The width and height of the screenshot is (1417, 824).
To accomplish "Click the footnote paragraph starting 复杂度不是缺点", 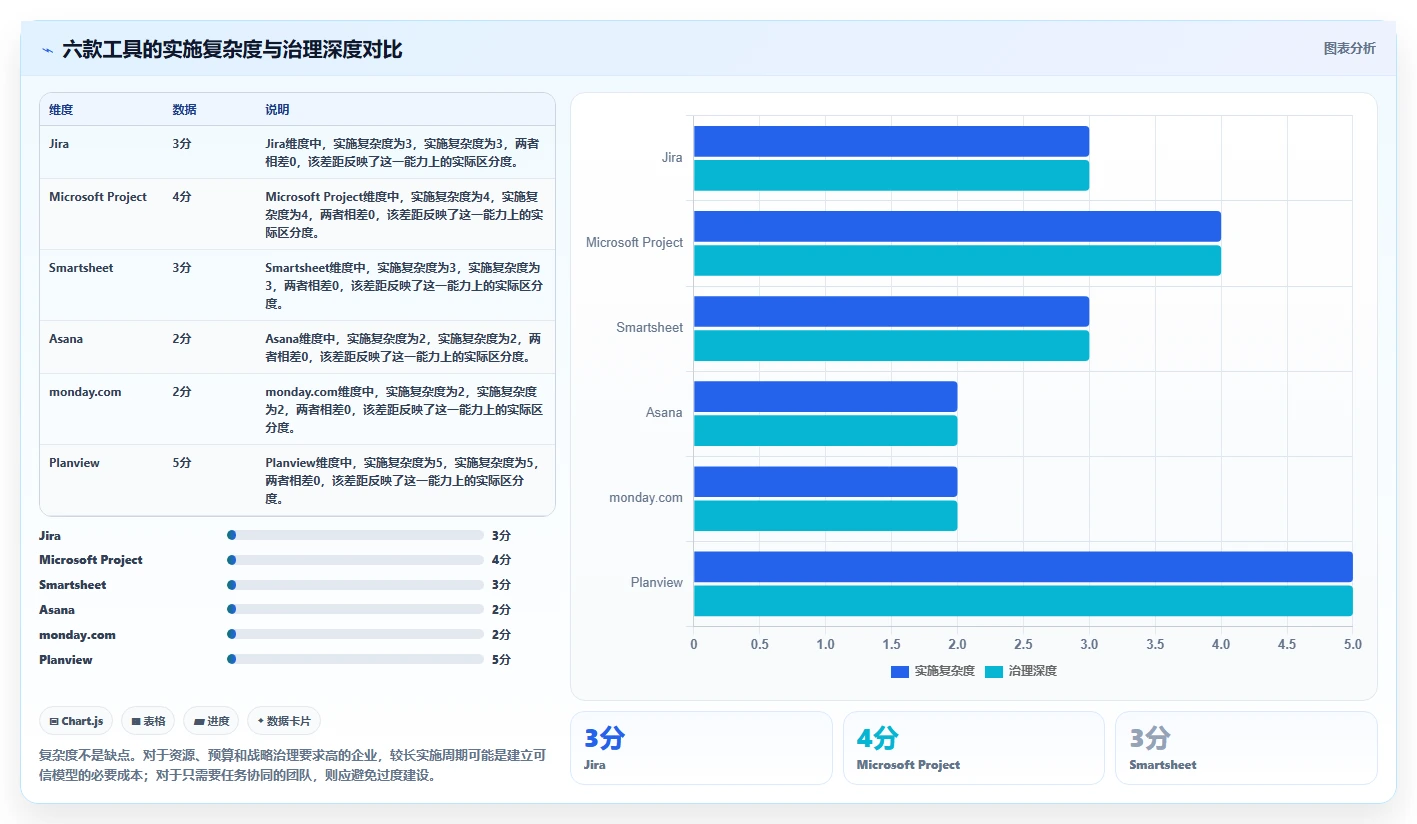I will 292,765.
